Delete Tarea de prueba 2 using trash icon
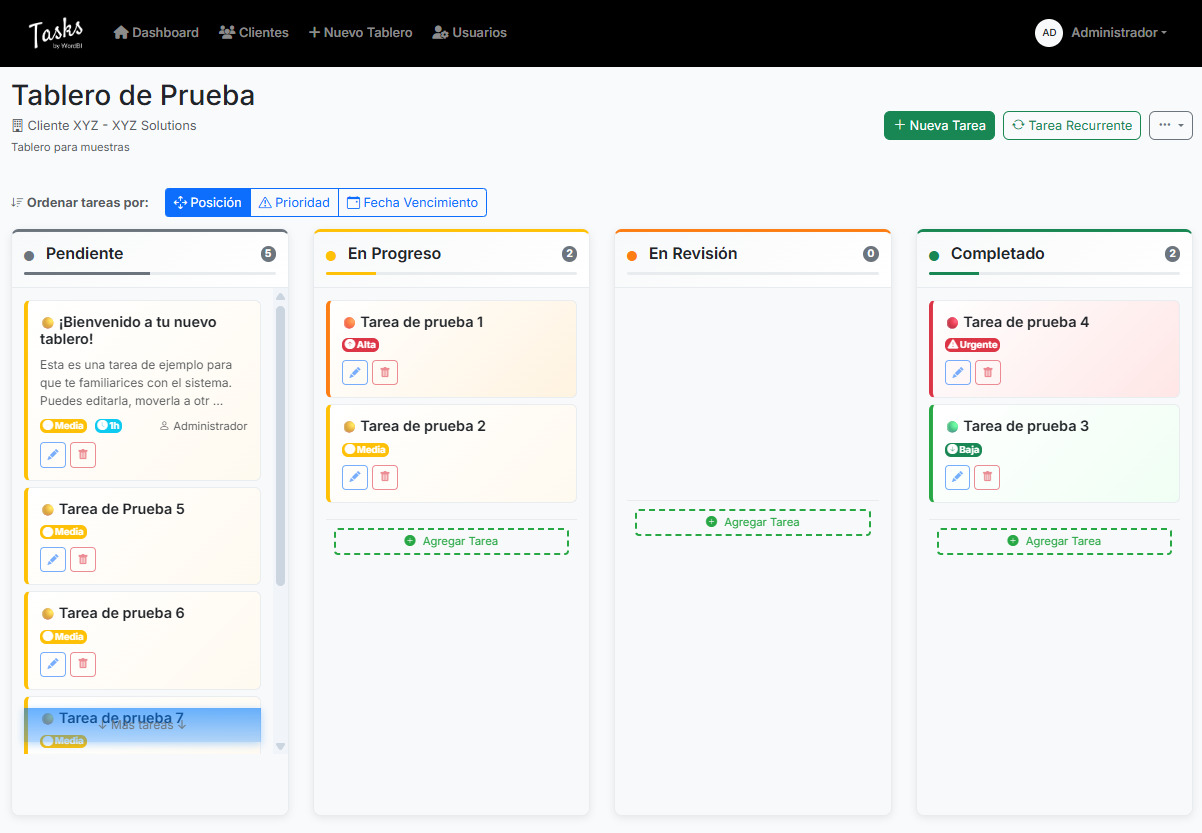Viewport: 1202px width, 833px height. 385,477
